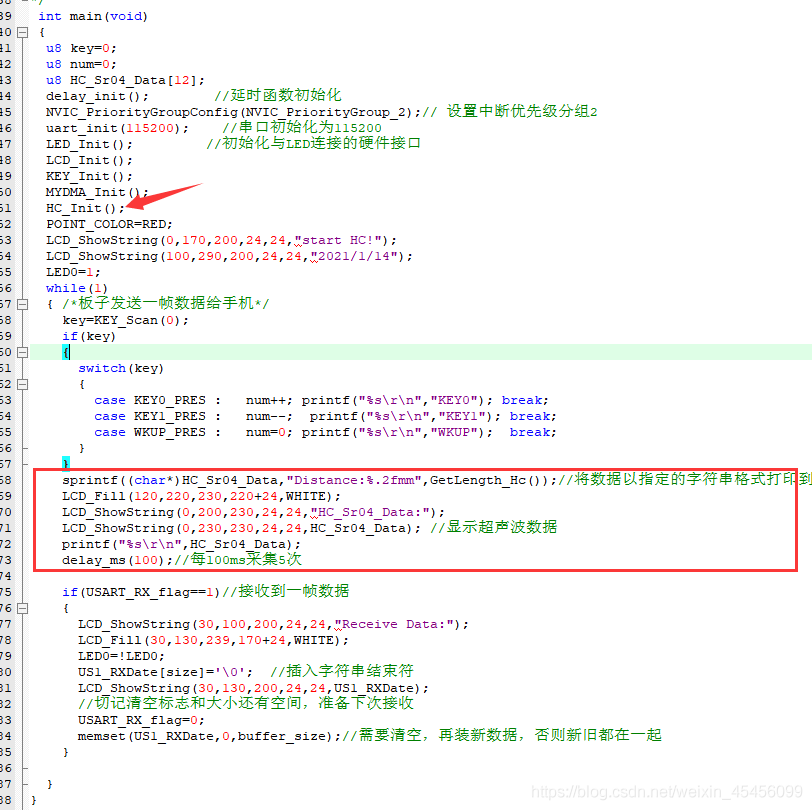Click the 'LCD_ShowString(0,230,...,HC_Sr04_Data);' line
Screen dimensions: 812x810
pos(241,529)
